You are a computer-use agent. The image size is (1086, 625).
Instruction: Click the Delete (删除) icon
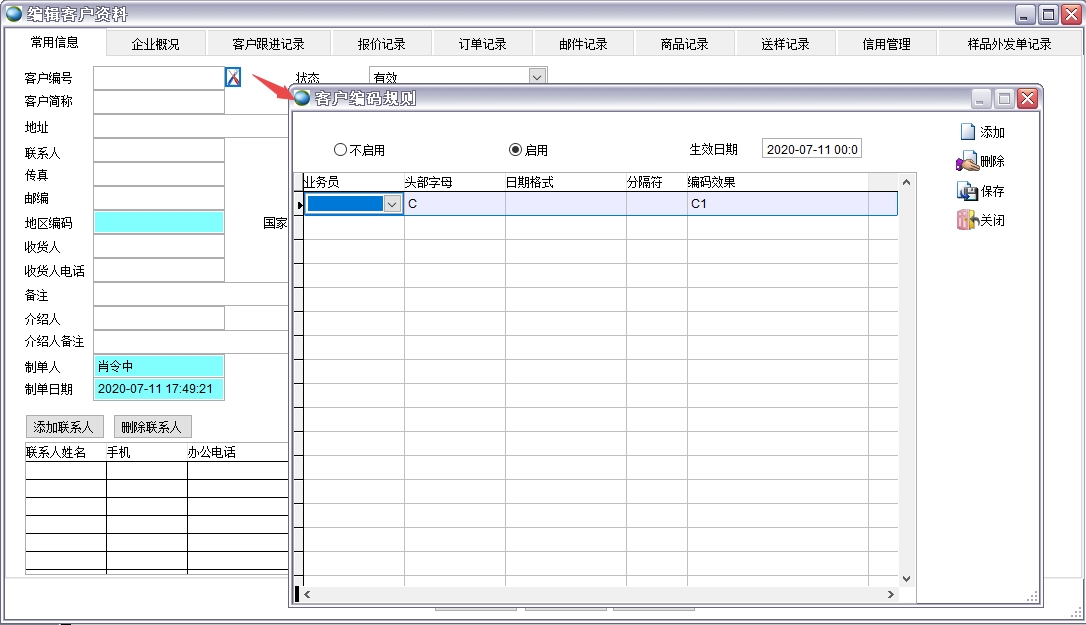967,162
